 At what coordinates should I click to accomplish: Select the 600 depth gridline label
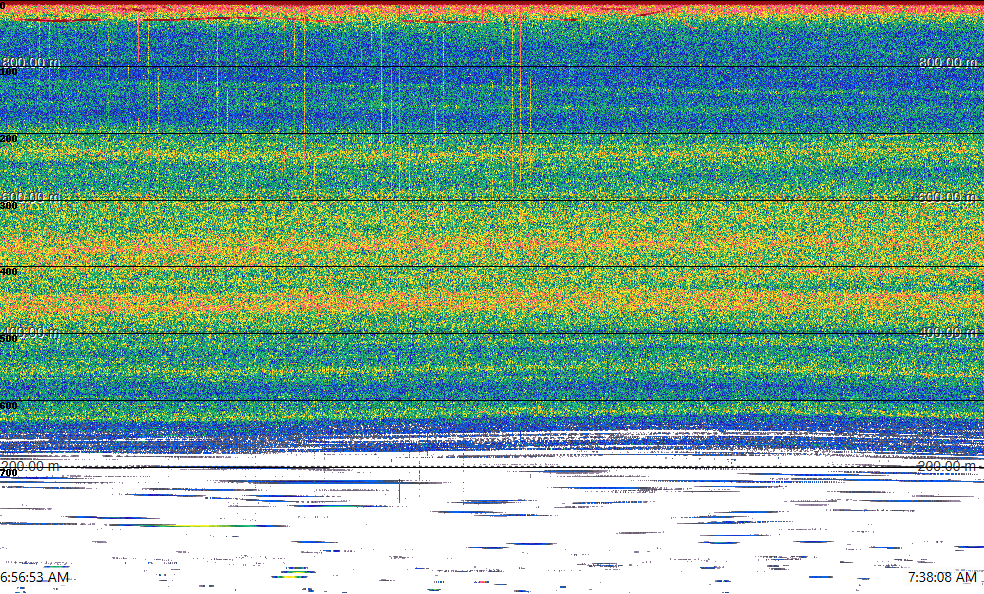9,406
